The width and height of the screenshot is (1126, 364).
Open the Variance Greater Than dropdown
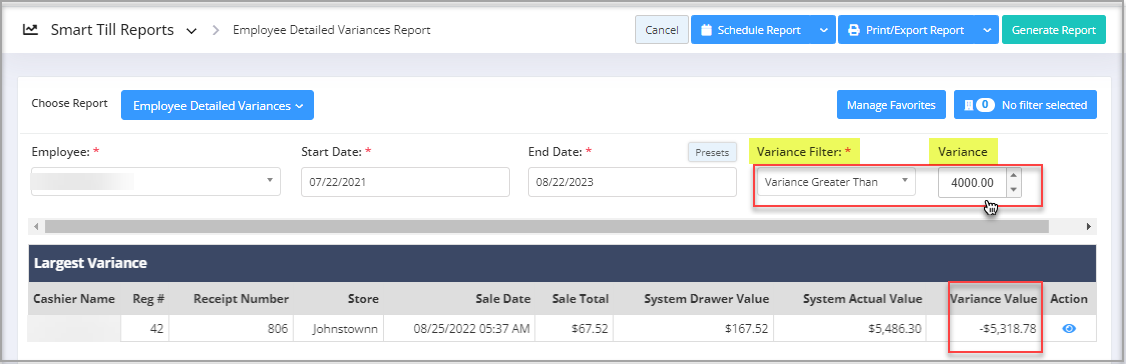point(837,182)
